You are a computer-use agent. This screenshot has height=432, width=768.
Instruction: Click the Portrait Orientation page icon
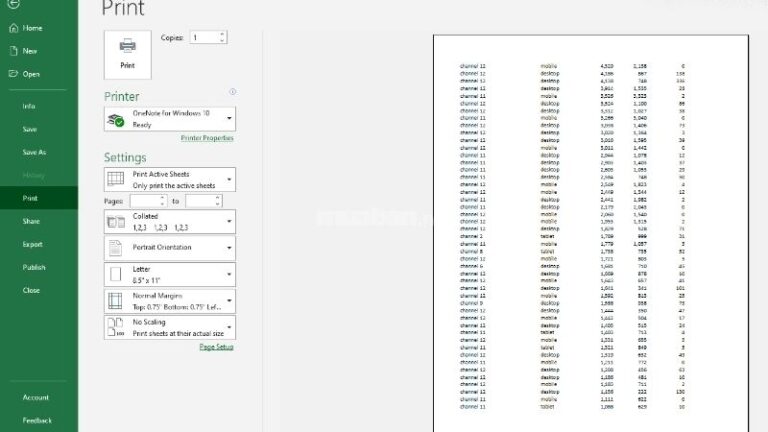click(x=115, y=248)
